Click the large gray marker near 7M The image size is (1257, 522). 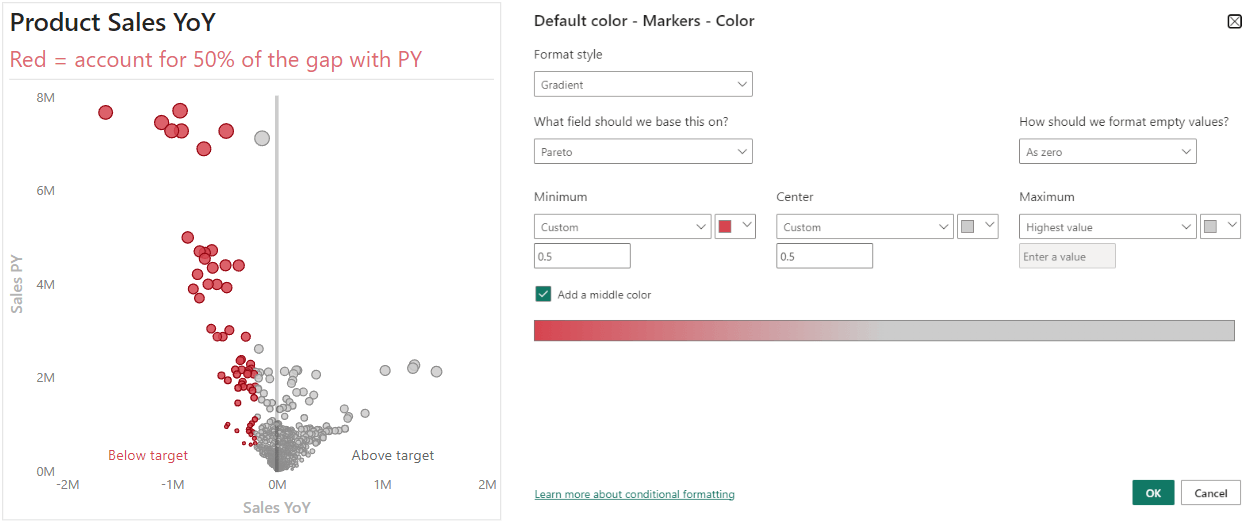click(262, 138)
